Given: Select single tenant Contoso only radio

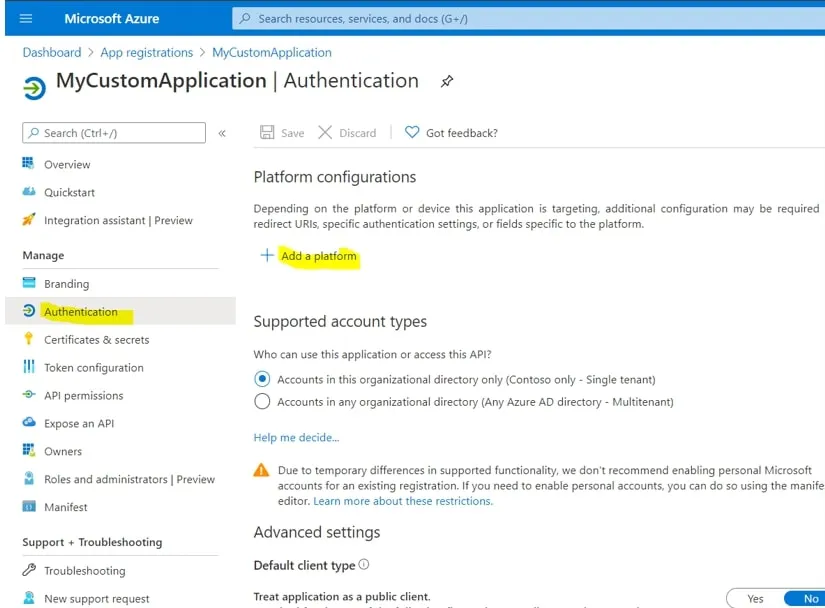Looking at the screenshot, I should [x=262, y=379].
